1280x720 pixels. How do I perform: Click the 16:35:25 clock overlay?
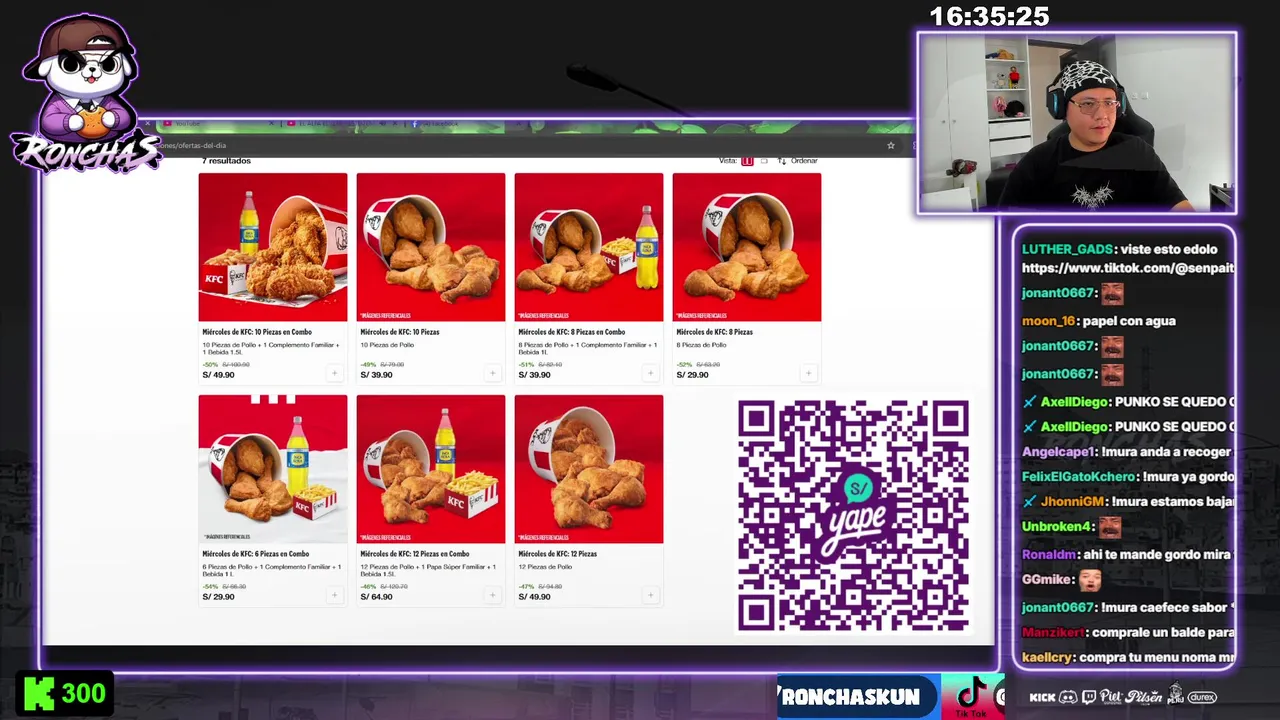coord(989,17)
